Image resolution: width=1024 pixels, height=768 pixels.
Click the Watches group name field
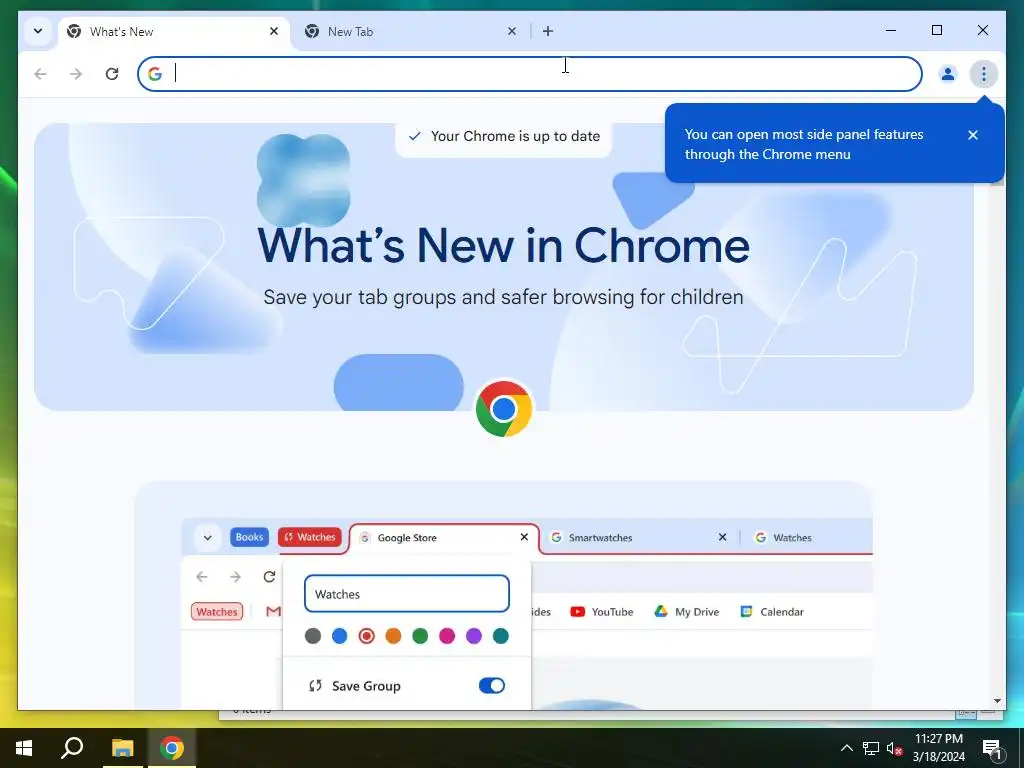point(407,594)
